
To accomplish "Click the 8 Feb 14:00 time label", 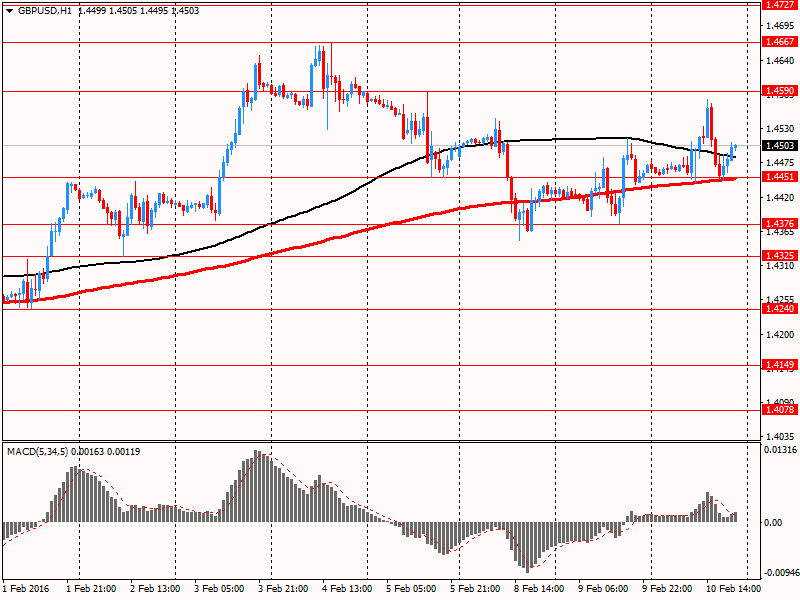I will point(539,589).
